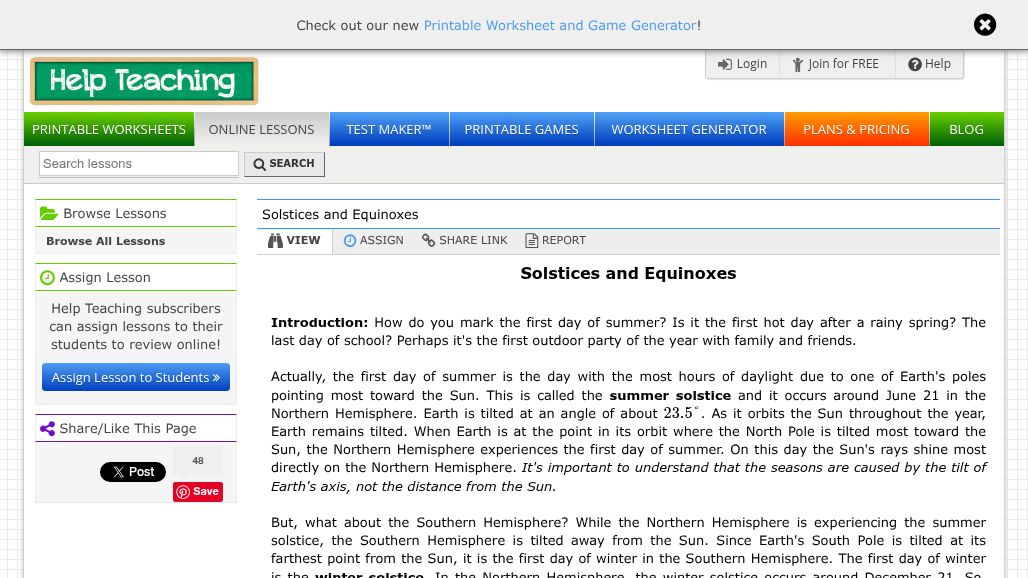Image resolution: width=1028 pixels, height=578 pixels.
Task: Toggle the Assign Lesson section
Action: [x=136, y=277]
